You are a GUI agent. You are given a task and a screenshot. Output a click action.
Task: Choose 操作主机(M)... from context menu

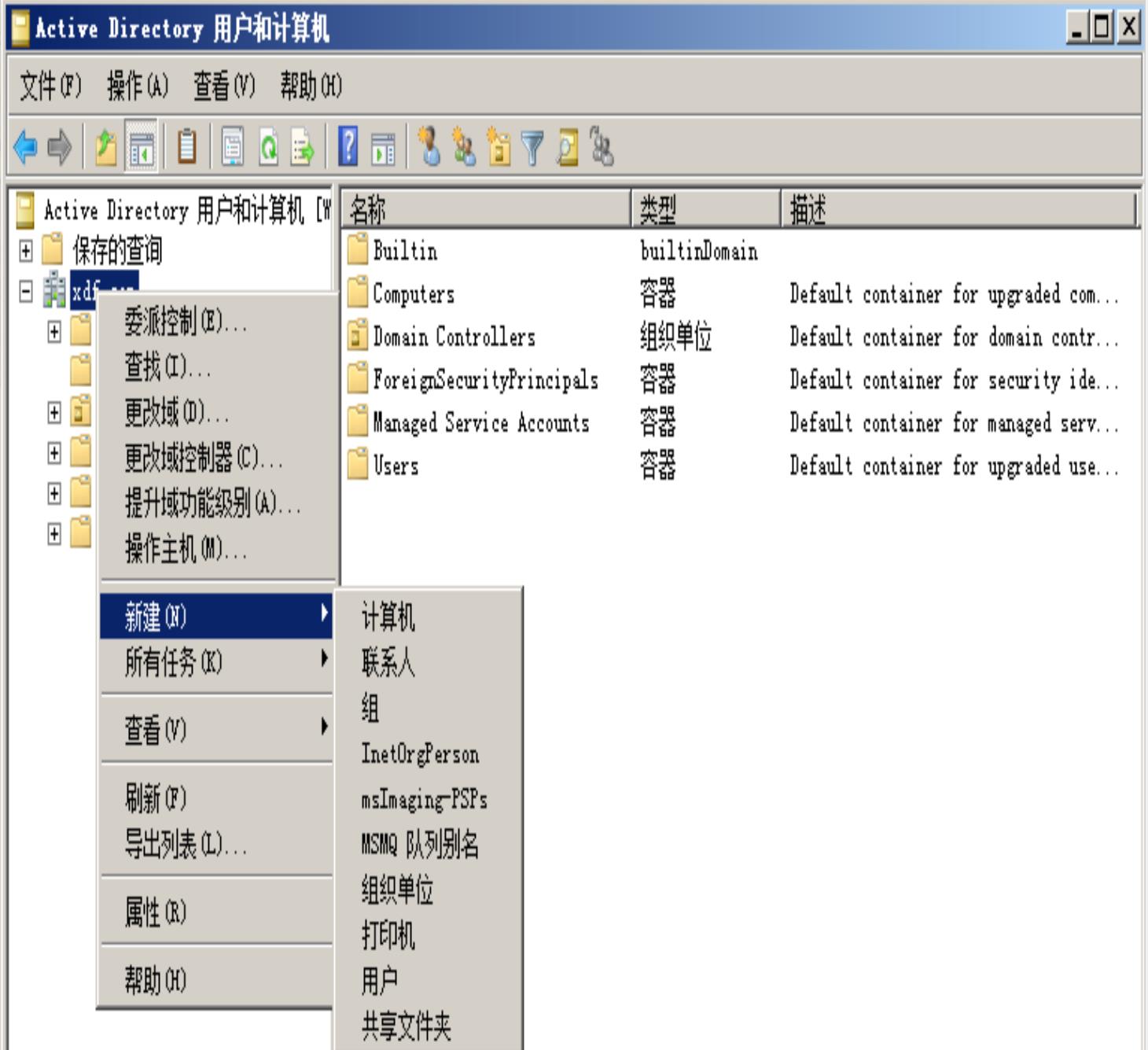pos(218,549)
